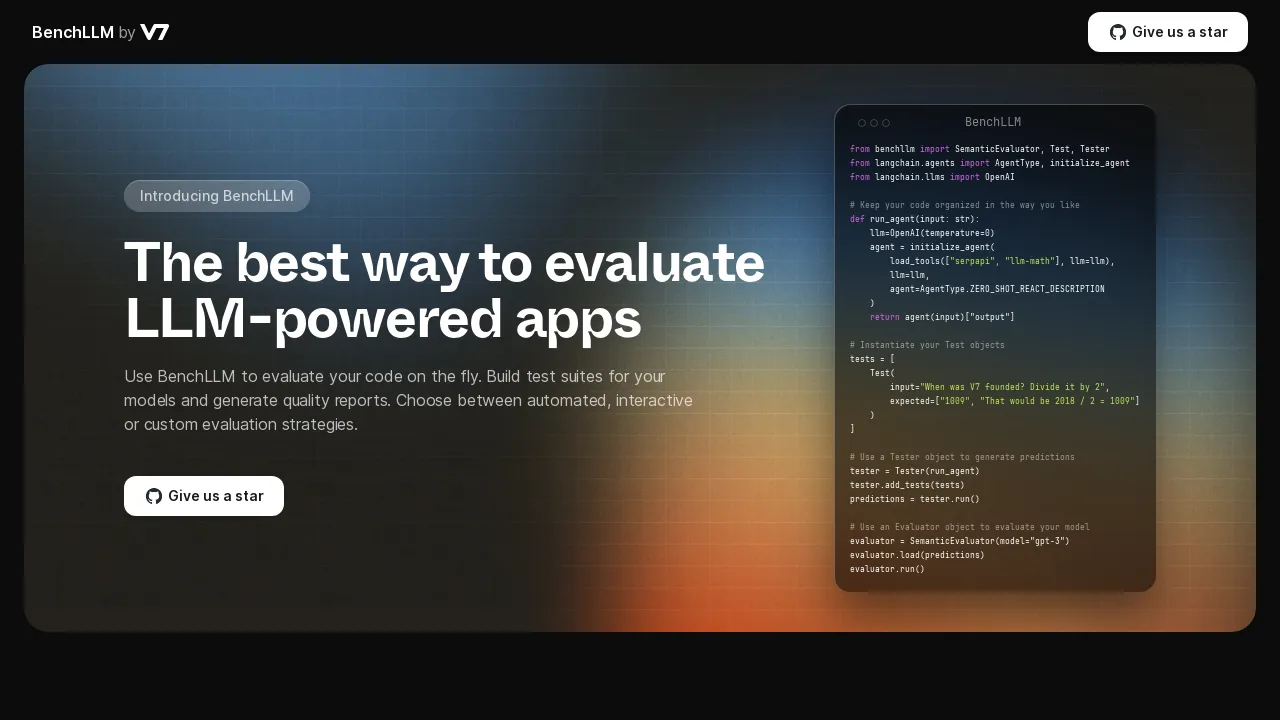Click the line "return agent(input)["output"]"
This screenshot has height=720, width=1280.
click(x=942, y=317)
